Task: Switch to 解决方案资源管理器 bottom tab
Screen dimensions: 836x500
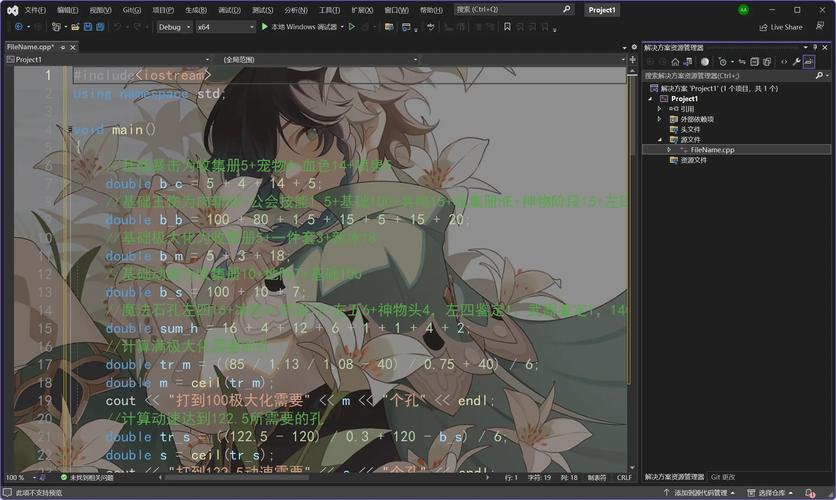Action: pyautogui.click(x=674, y=477)
